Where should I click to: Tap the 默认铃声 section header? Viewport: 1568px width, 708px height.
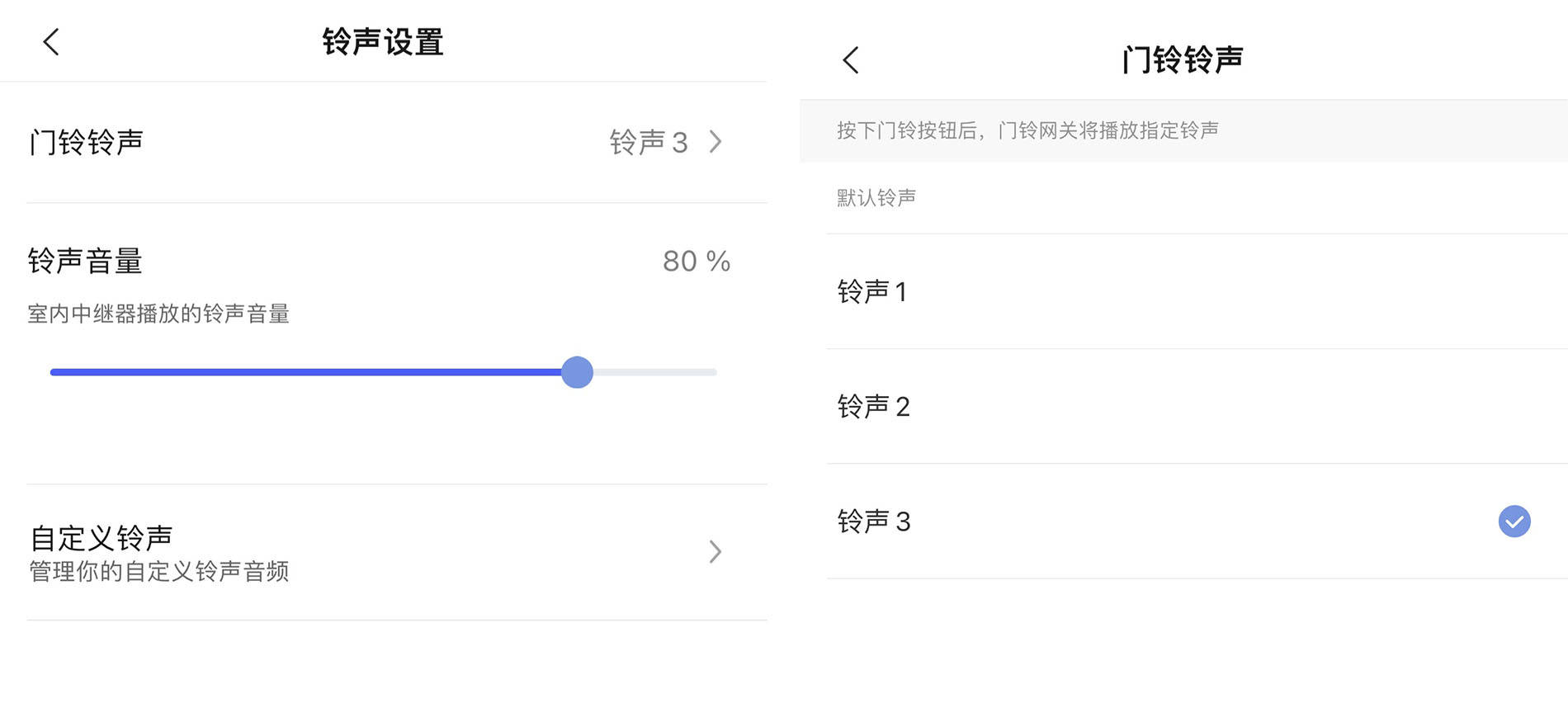tap(876, 198)
